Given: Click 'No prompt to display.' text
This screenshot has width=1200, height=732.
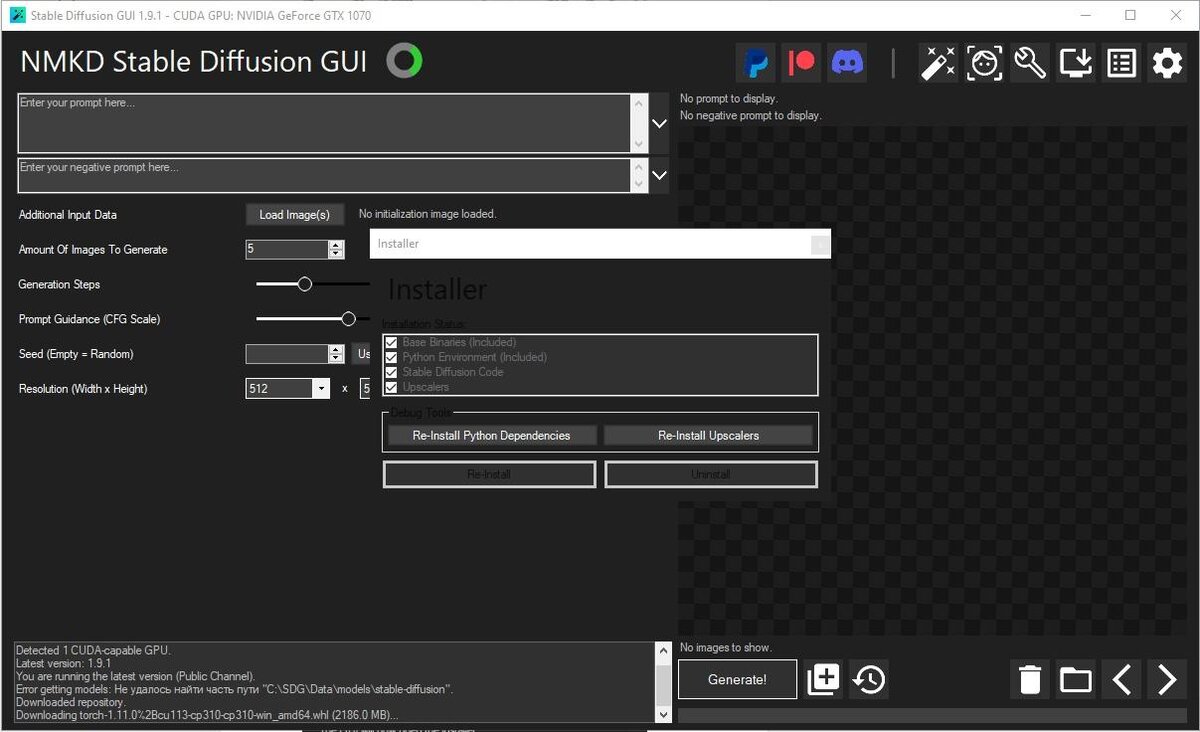Looking at the screenshot, I should (729, 99).
